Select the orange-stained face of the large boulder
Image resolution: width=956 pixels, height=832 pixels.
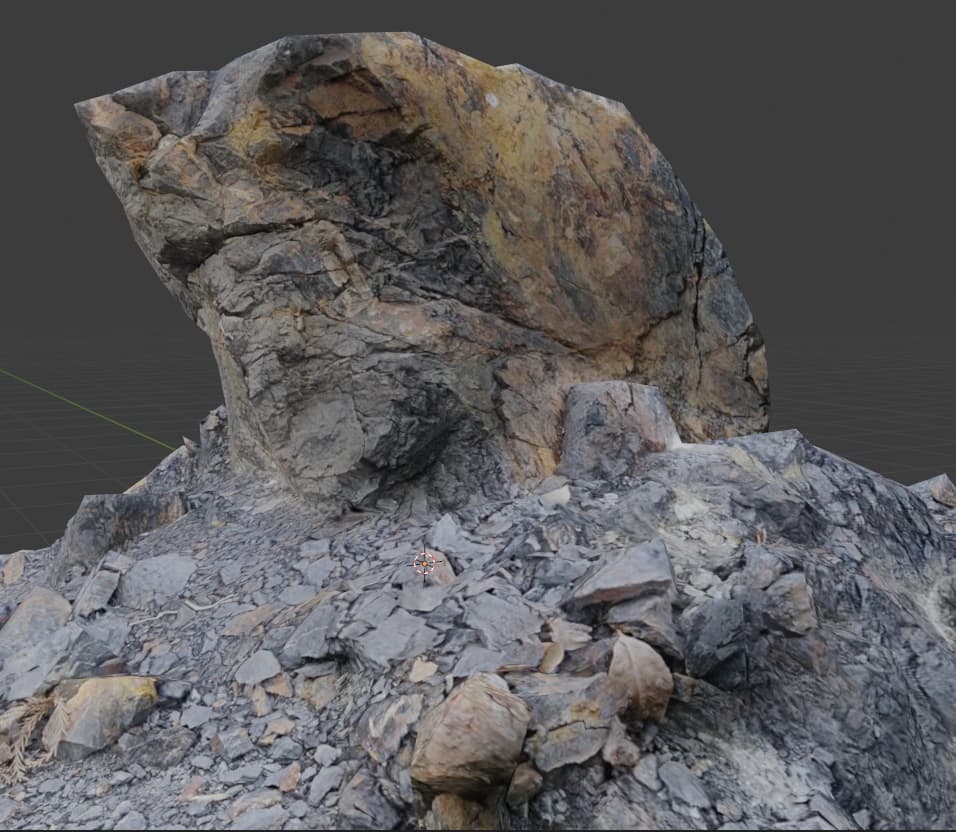point(560,200)
